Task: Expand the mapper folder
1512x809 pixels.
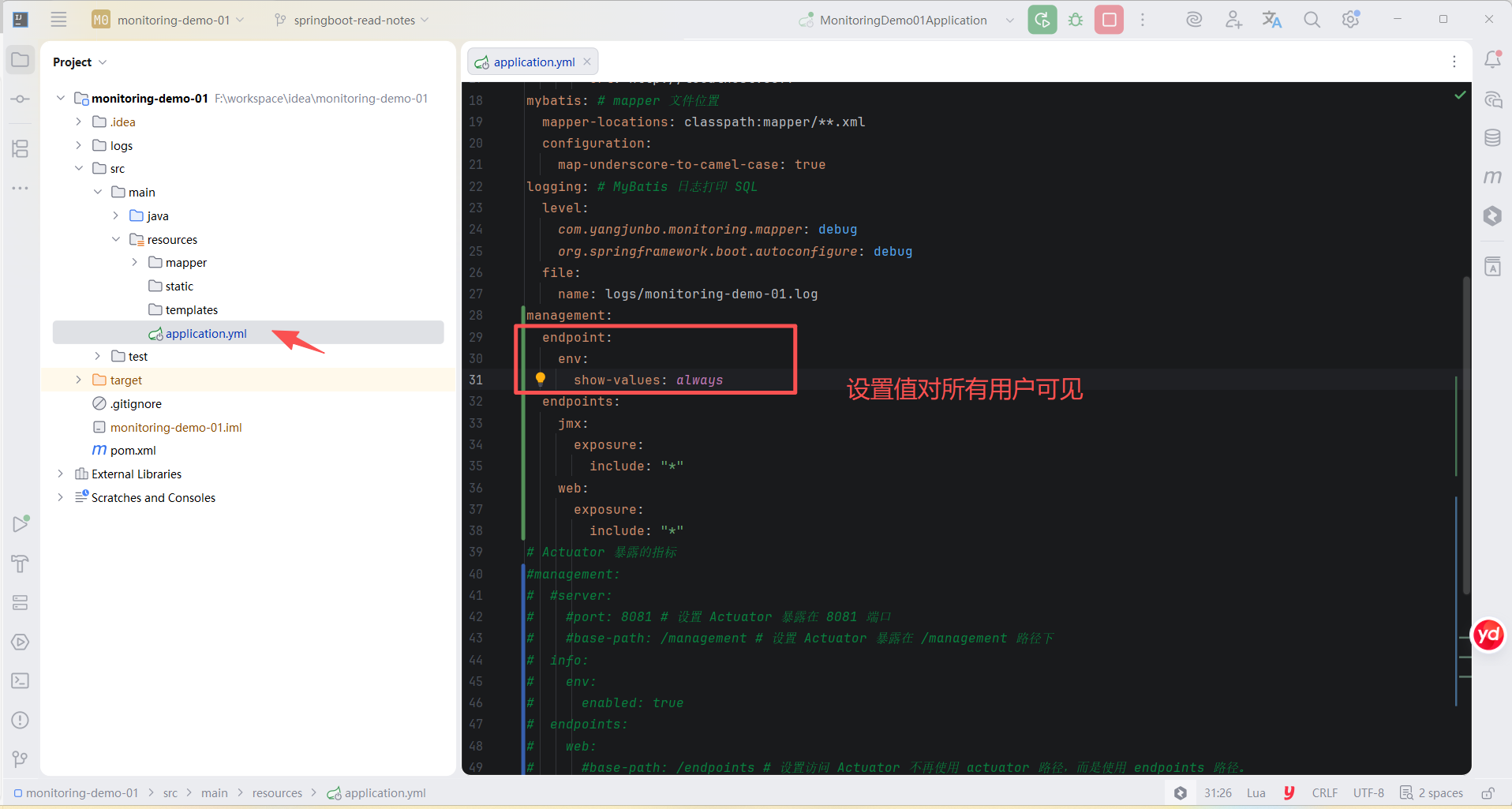Action: [x=135, y=262]
